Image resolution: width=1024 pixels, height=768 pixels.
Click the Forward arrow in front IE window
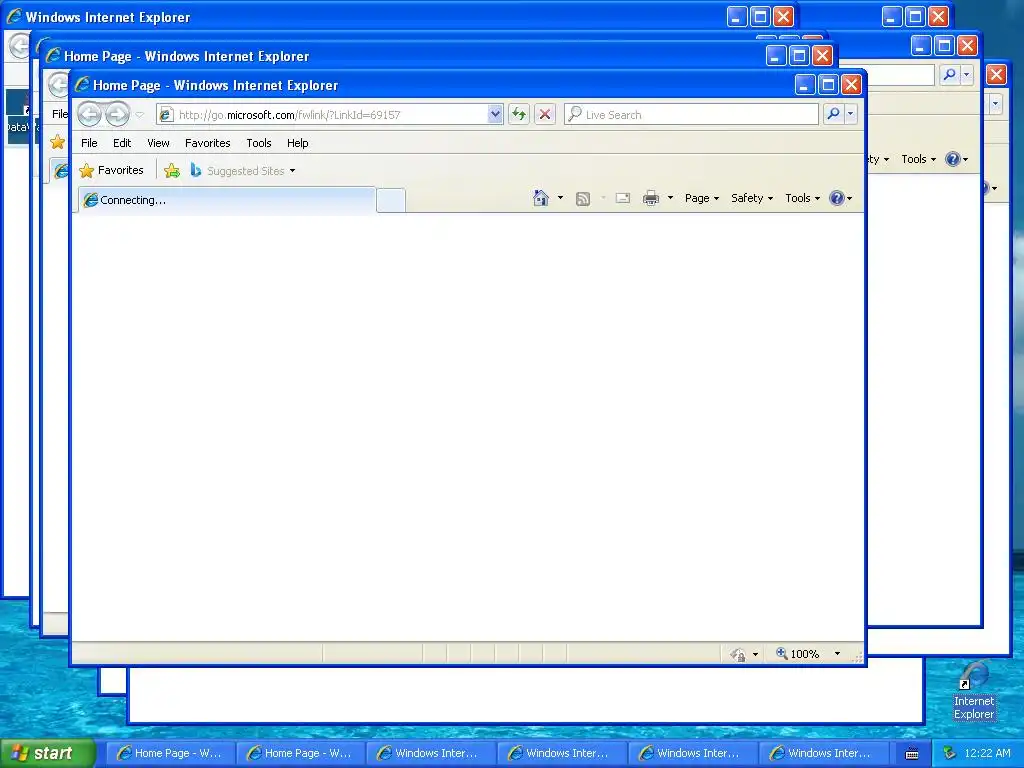pyautogui.click(x=118, y=114)
